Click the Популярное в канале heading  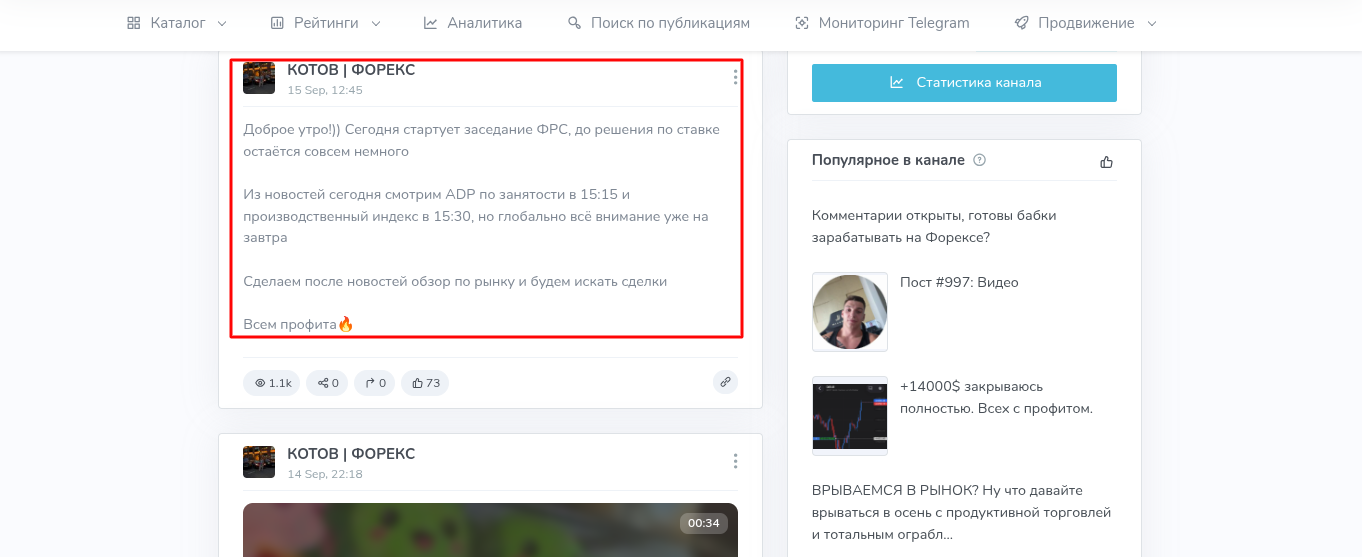click(x=888, y=160)
